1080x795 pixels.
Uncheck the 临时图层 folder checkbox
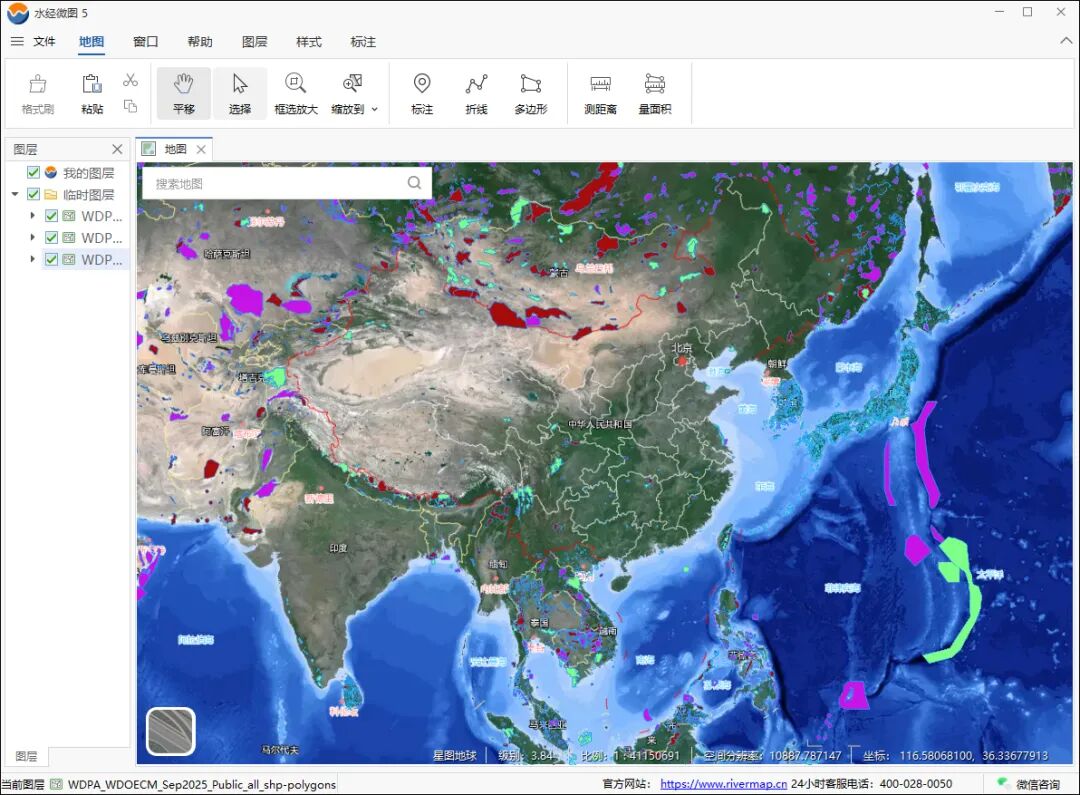(34, 195)
